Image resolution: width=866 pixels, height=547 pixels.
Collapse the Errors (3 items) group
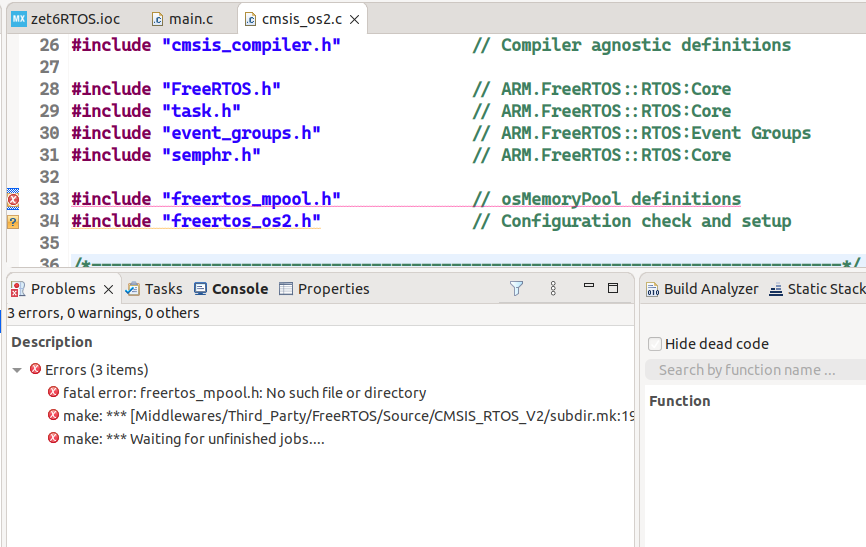tap(17, 370)
